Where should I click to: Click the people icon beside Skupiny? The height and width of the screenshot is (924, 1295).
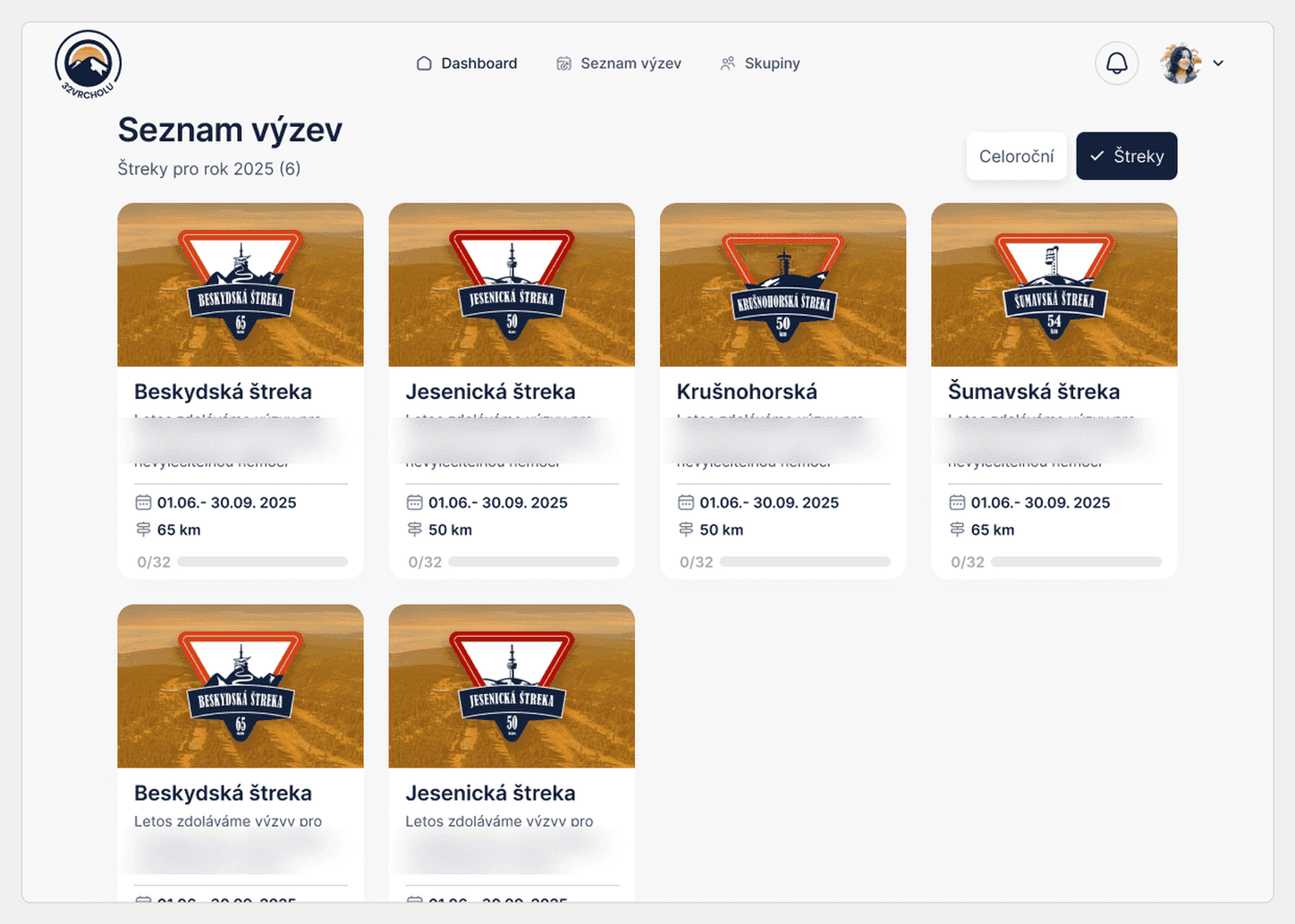728,64
